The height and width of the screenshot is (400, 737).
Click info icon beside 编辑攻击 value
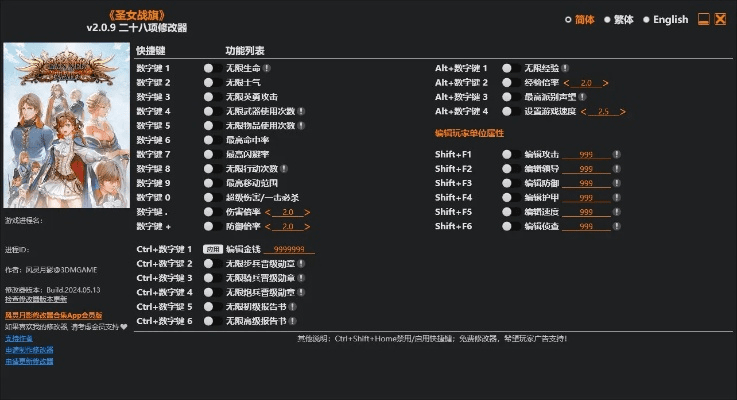point(617,155)
